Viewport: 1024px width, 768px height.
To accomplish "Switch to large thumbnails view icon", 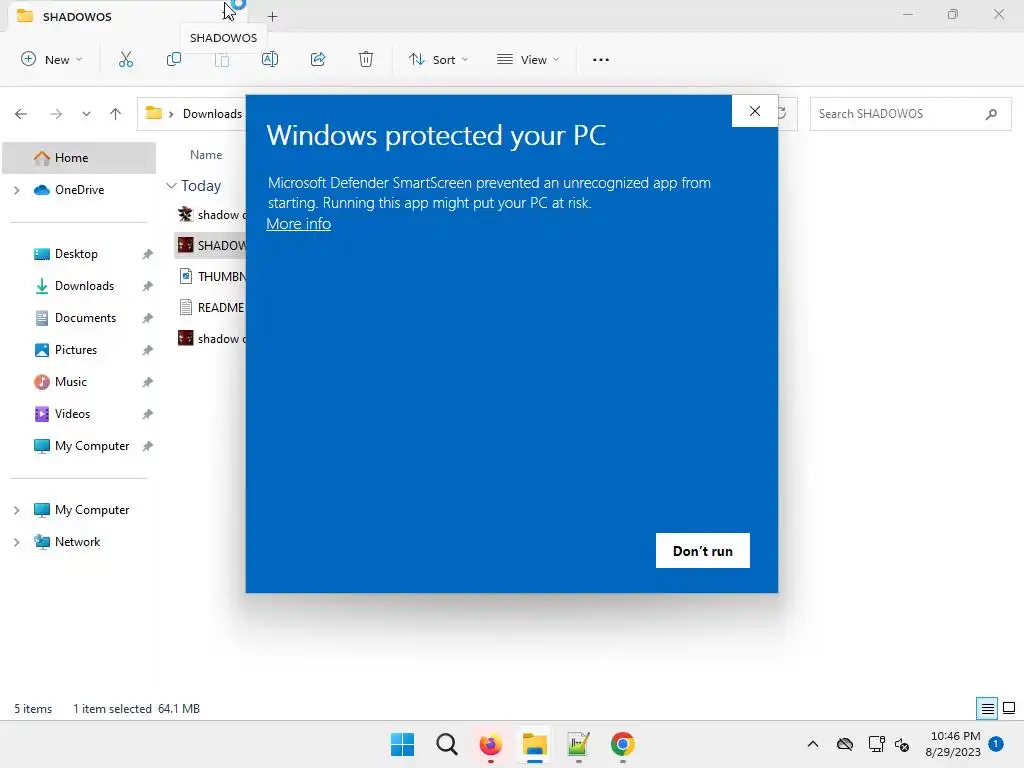I will pyautogui.click(x=1009, y=709).
